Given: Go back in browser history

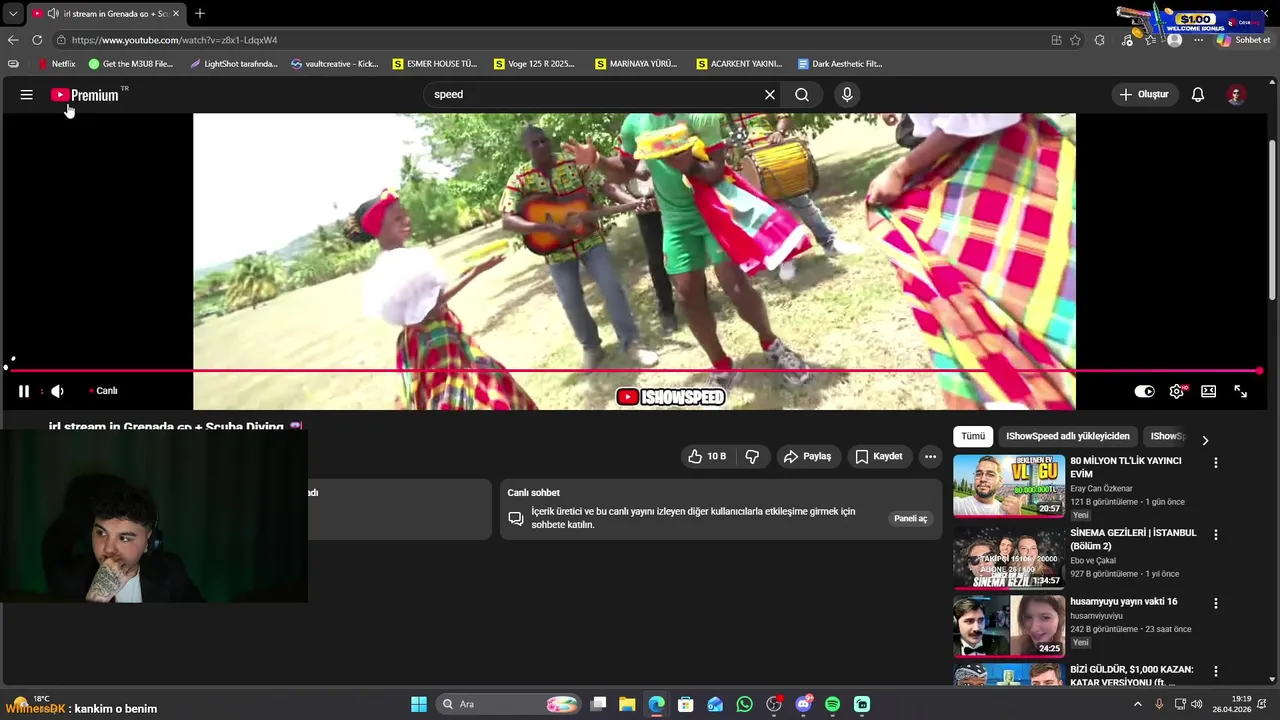Looking at the screenshot, I should pyautogui.click(x=13, y=40).
